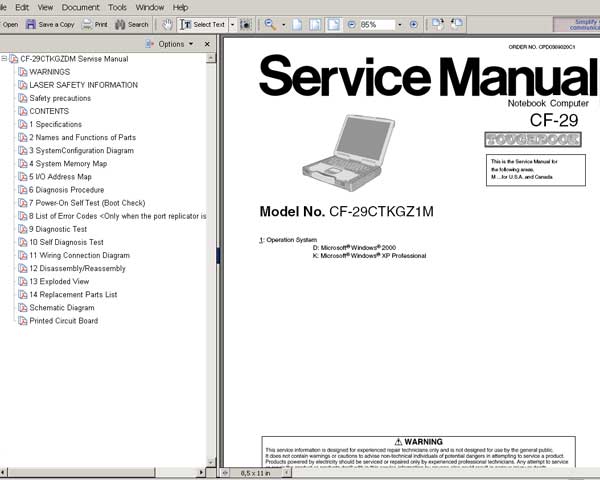This screenshot has width=600, height=480.
Task: Click the zoom out minus button
Action: click(x=352, y=24)
